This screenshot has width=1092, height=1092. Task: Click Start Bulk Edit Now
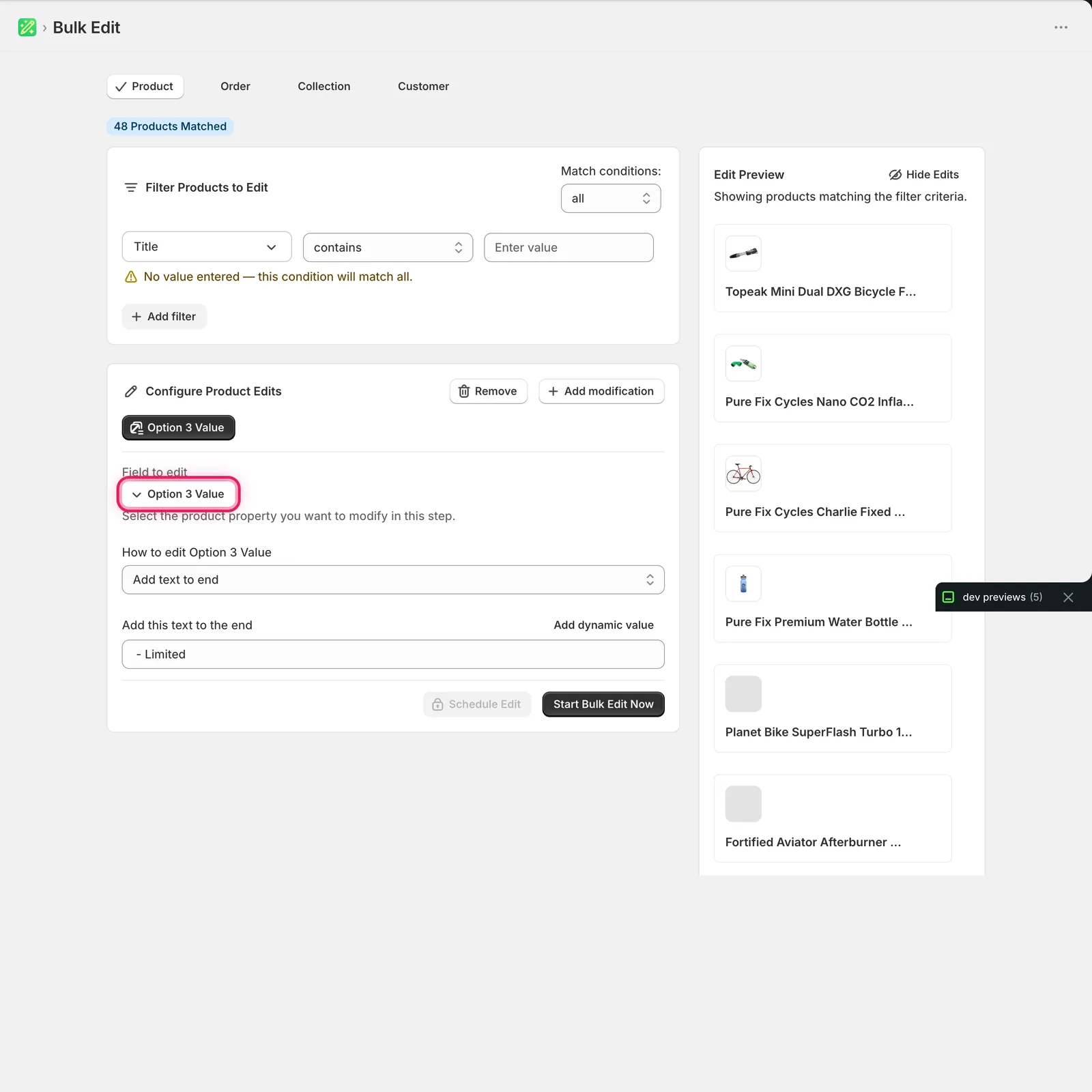603,704
